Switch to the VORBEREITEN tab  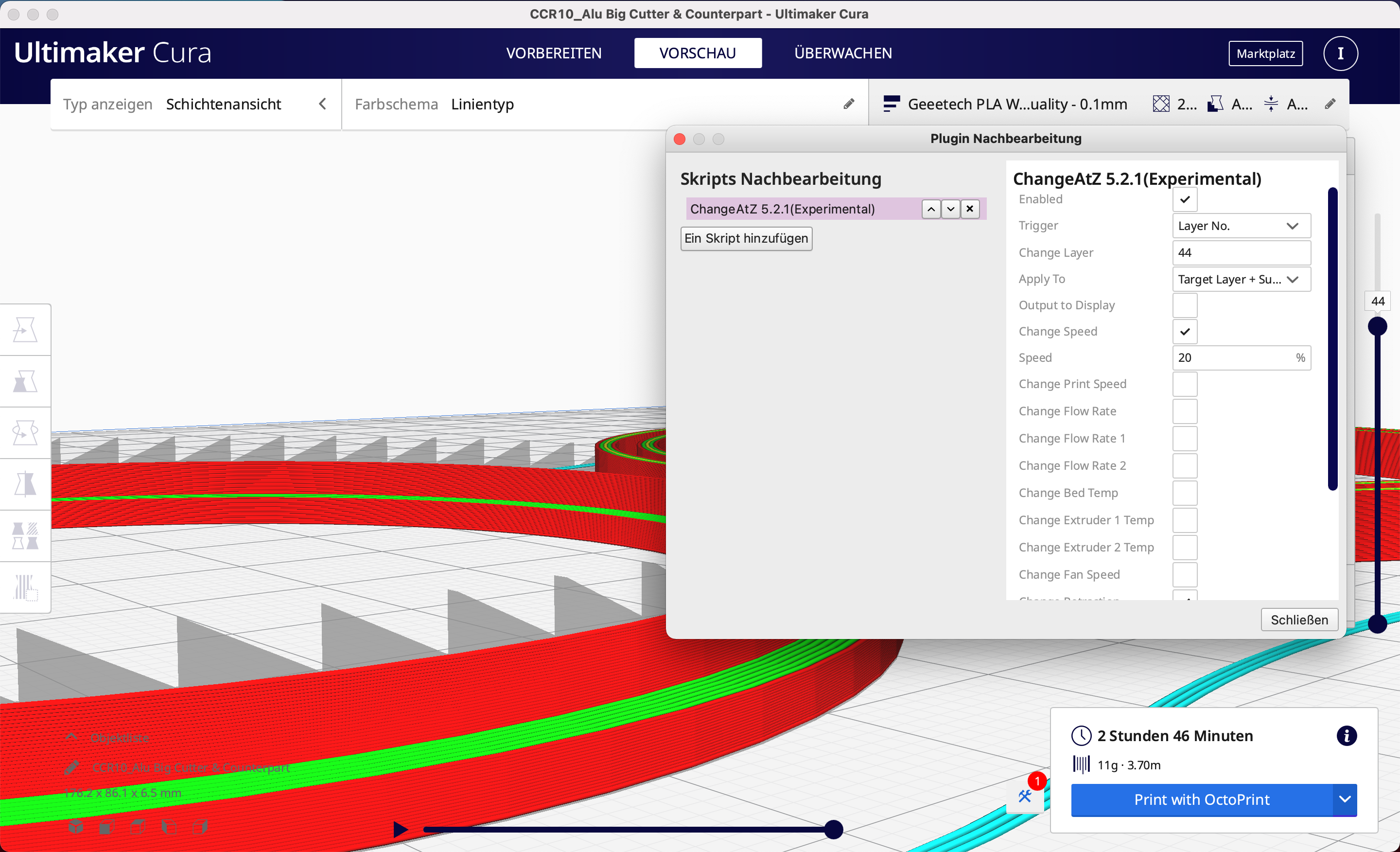(553, 53)
